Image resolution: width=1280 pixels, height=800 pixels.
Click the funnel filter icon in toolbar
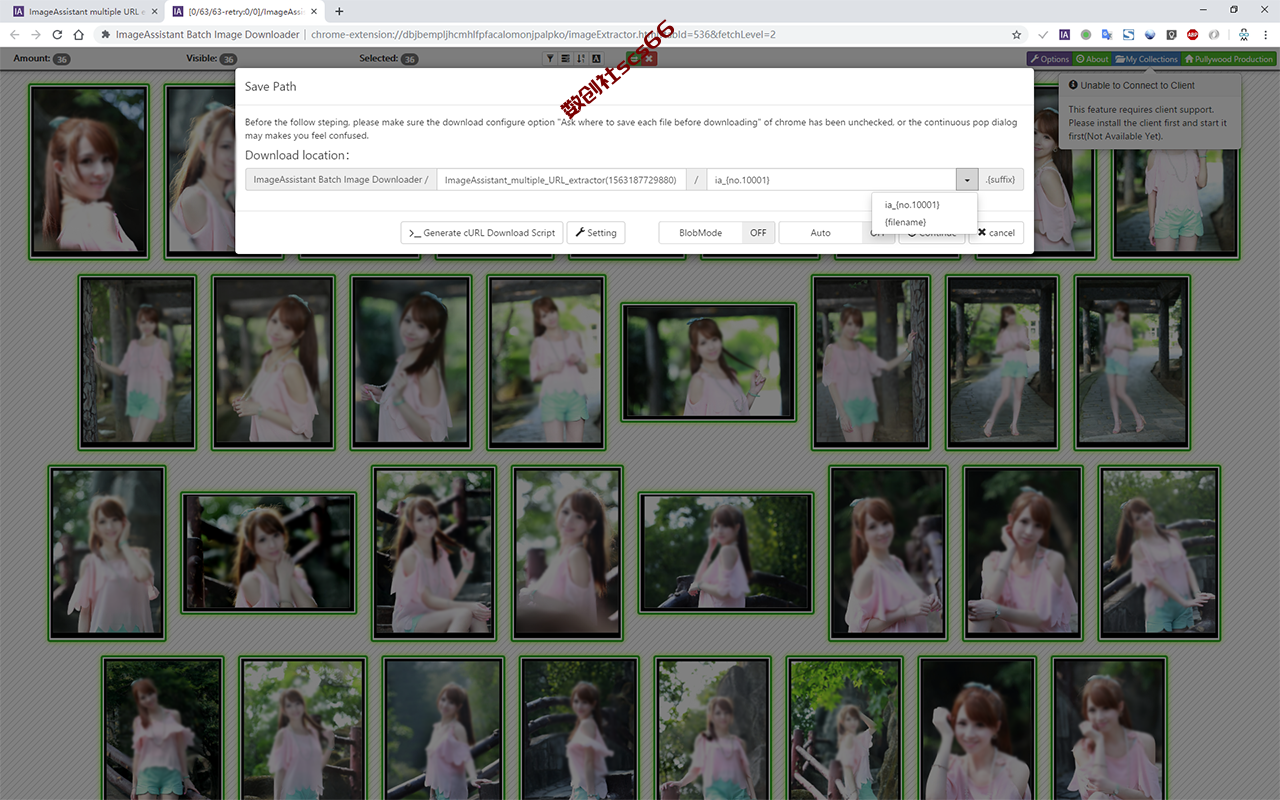(550, 59)
